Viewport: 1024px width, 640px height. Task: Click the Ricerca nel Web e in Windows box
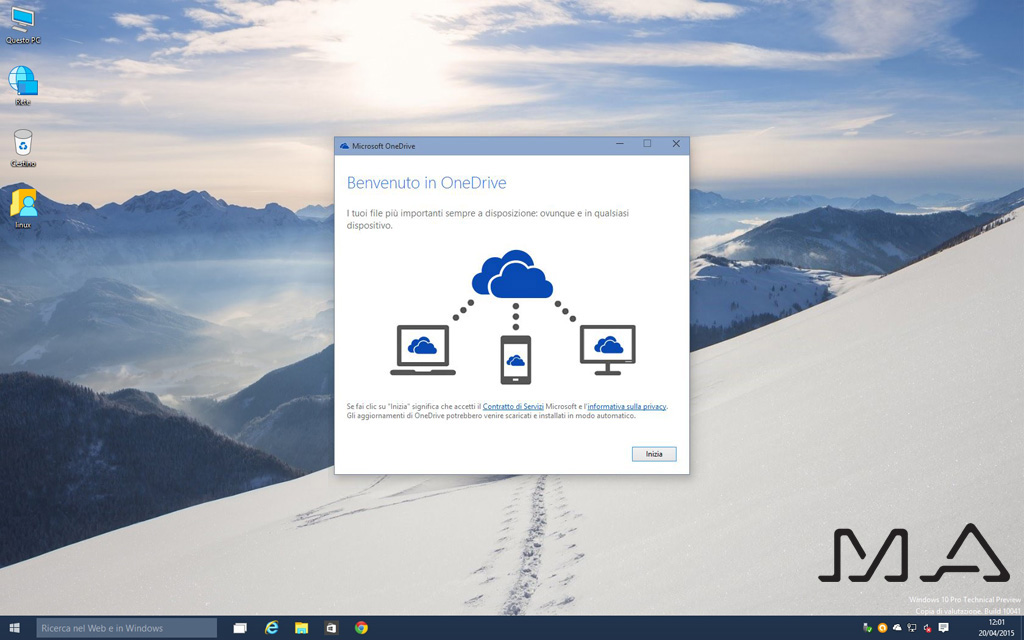click(127, 628)
